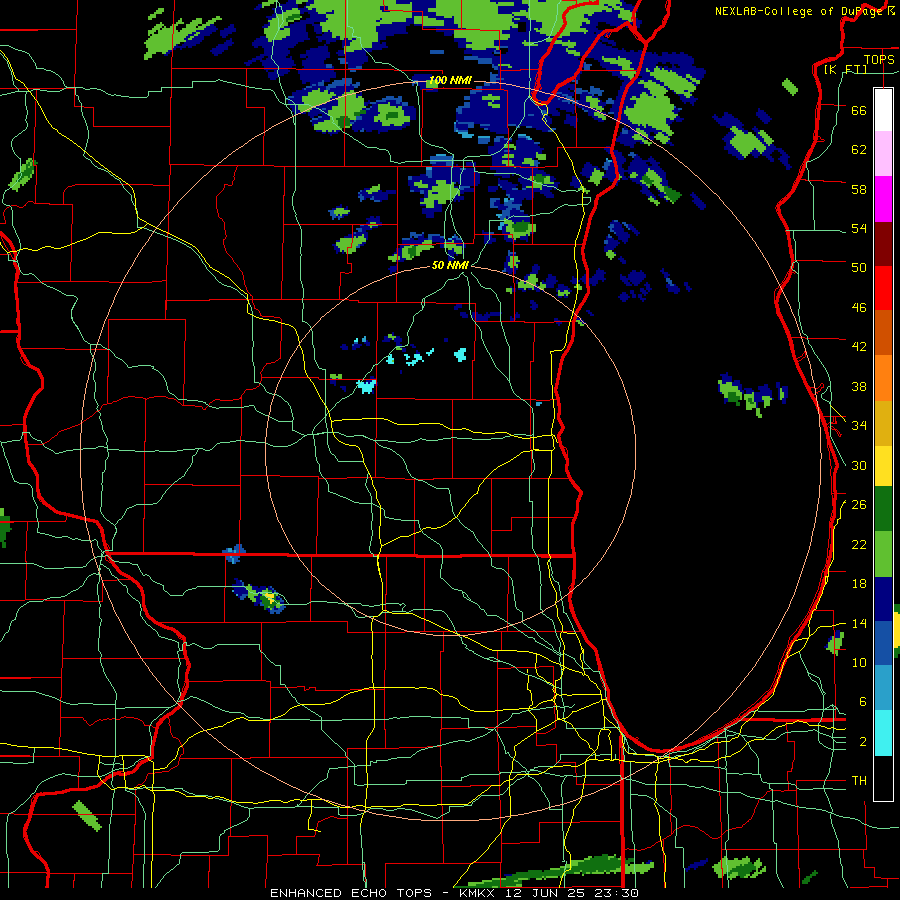Click the dark green 26 kft legend swatch
Viewport: 900px width, 900px height.
[x=883, y=508]
